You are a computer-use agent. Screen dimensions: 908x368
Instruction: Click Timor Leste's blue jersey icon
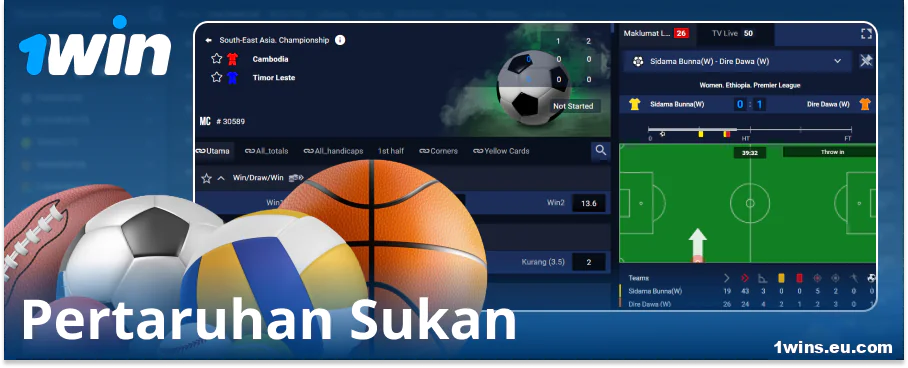232,77
